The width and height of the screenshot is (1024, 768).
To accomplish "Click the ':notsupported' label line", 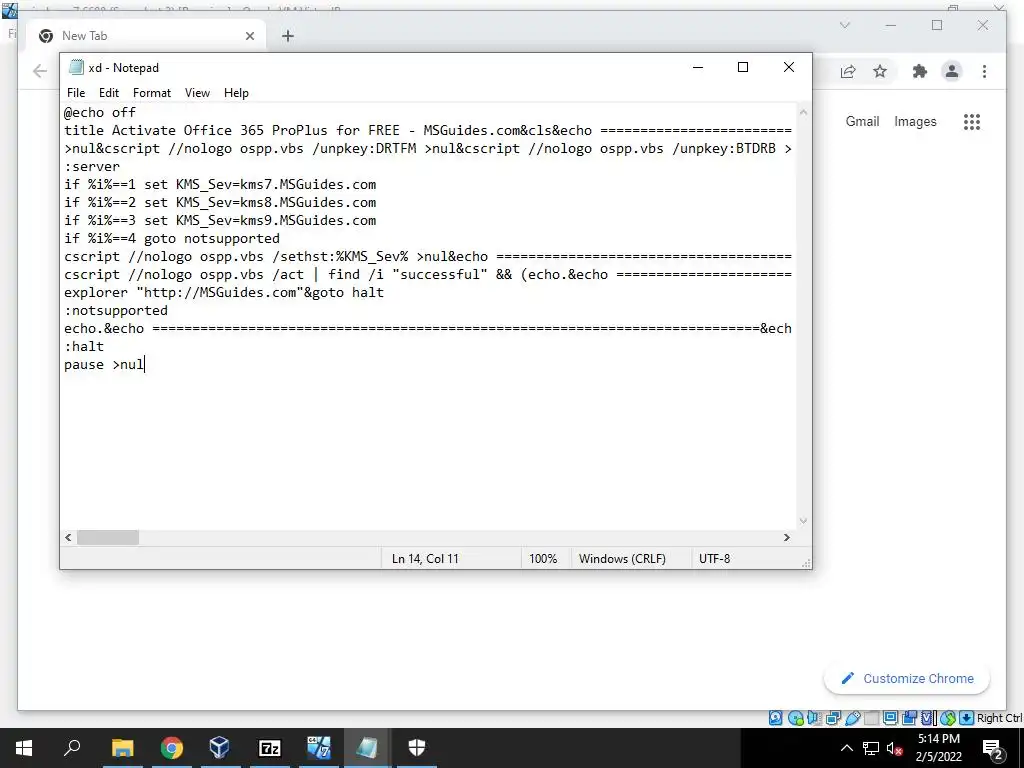I will pyautogui.click(x=116, y=310).
